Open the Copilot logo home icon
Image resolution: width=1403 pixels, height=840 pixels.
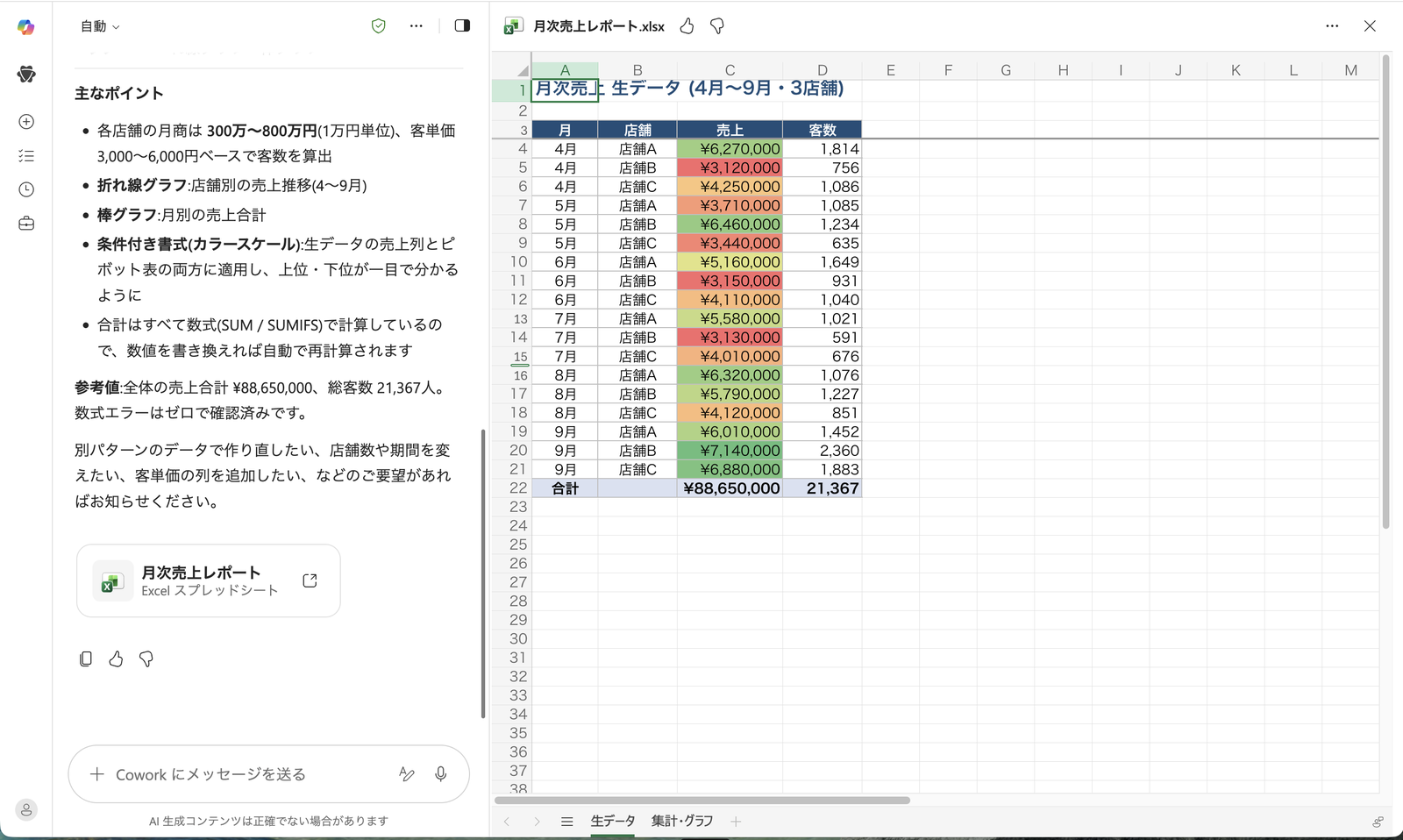pos(26,27)
